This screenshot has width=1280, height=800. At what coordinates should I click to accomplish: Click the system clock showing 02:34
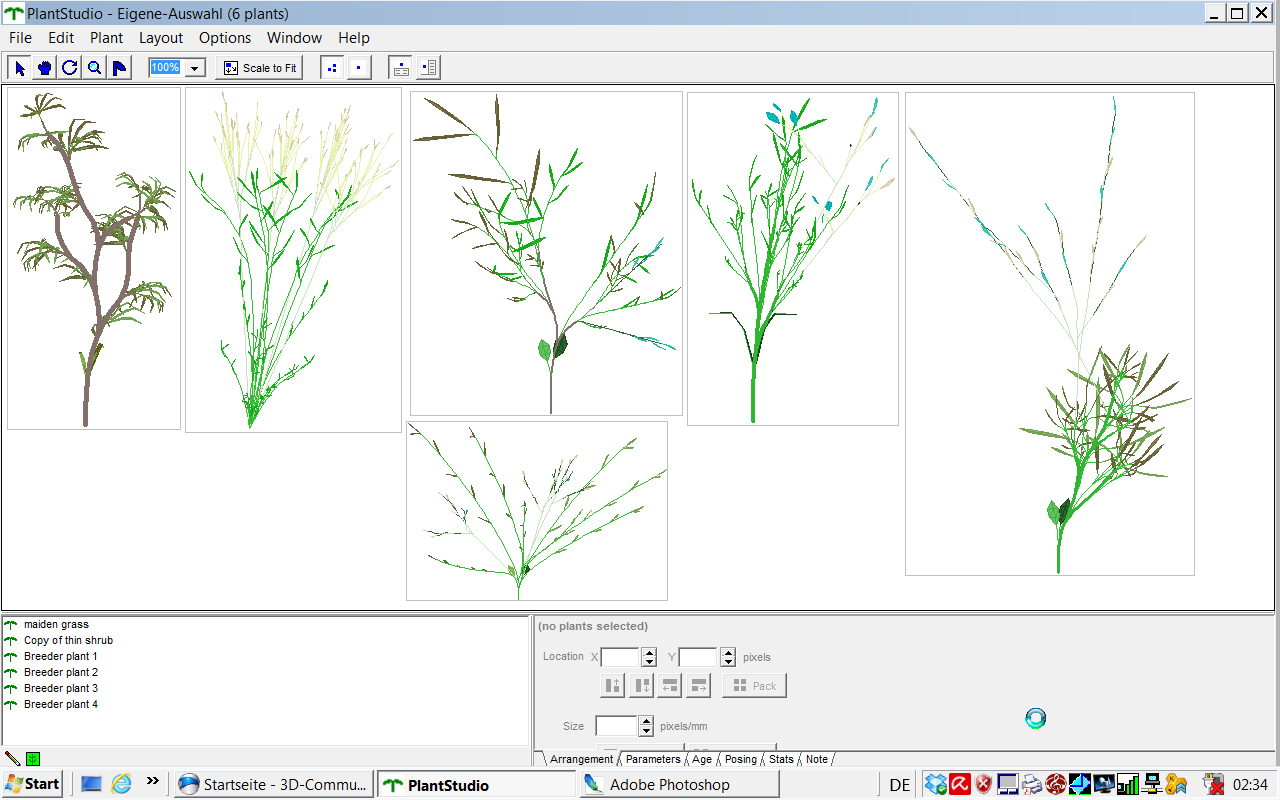tap(1251, 785)
